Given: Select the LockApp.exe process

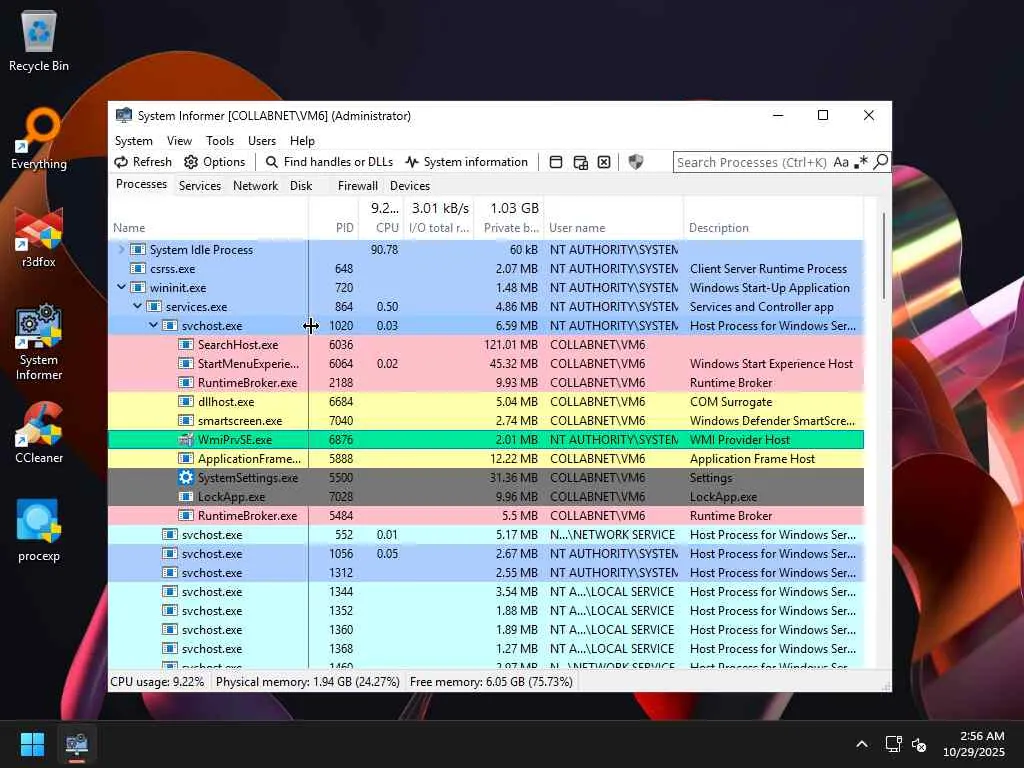Looking at the screenshot, I should 486,496.
